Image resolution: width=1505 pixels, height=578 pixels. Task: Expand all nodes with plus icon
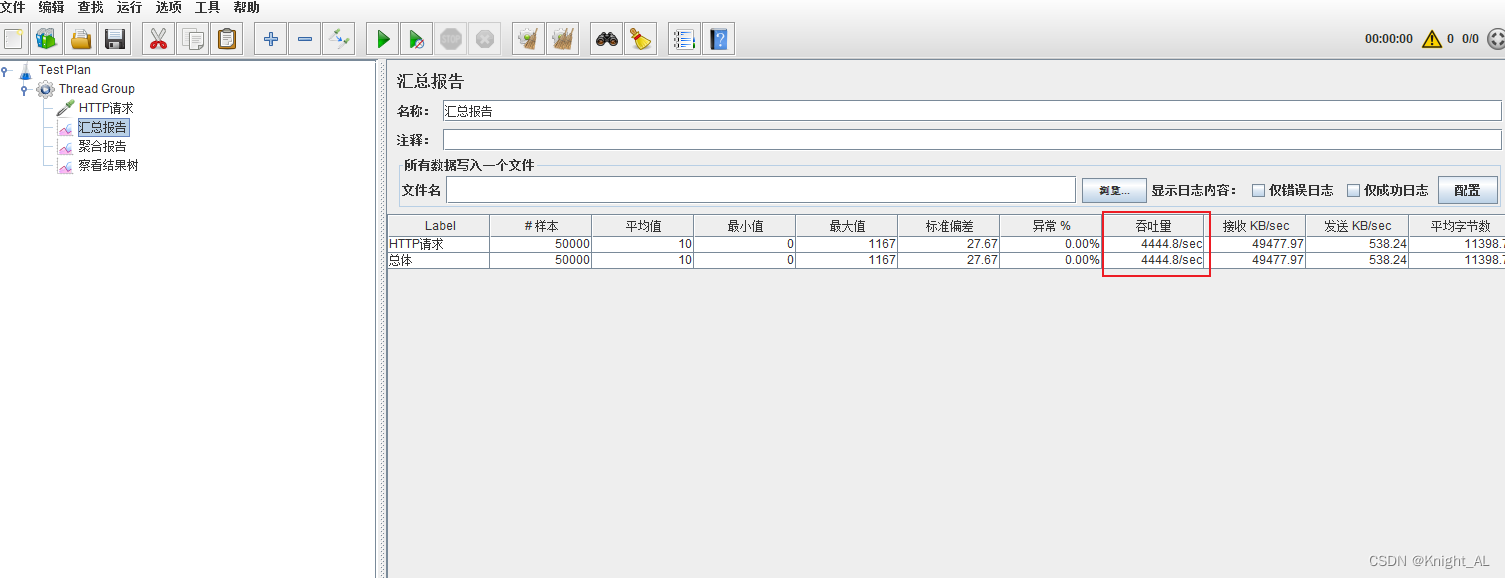(270, 39)
